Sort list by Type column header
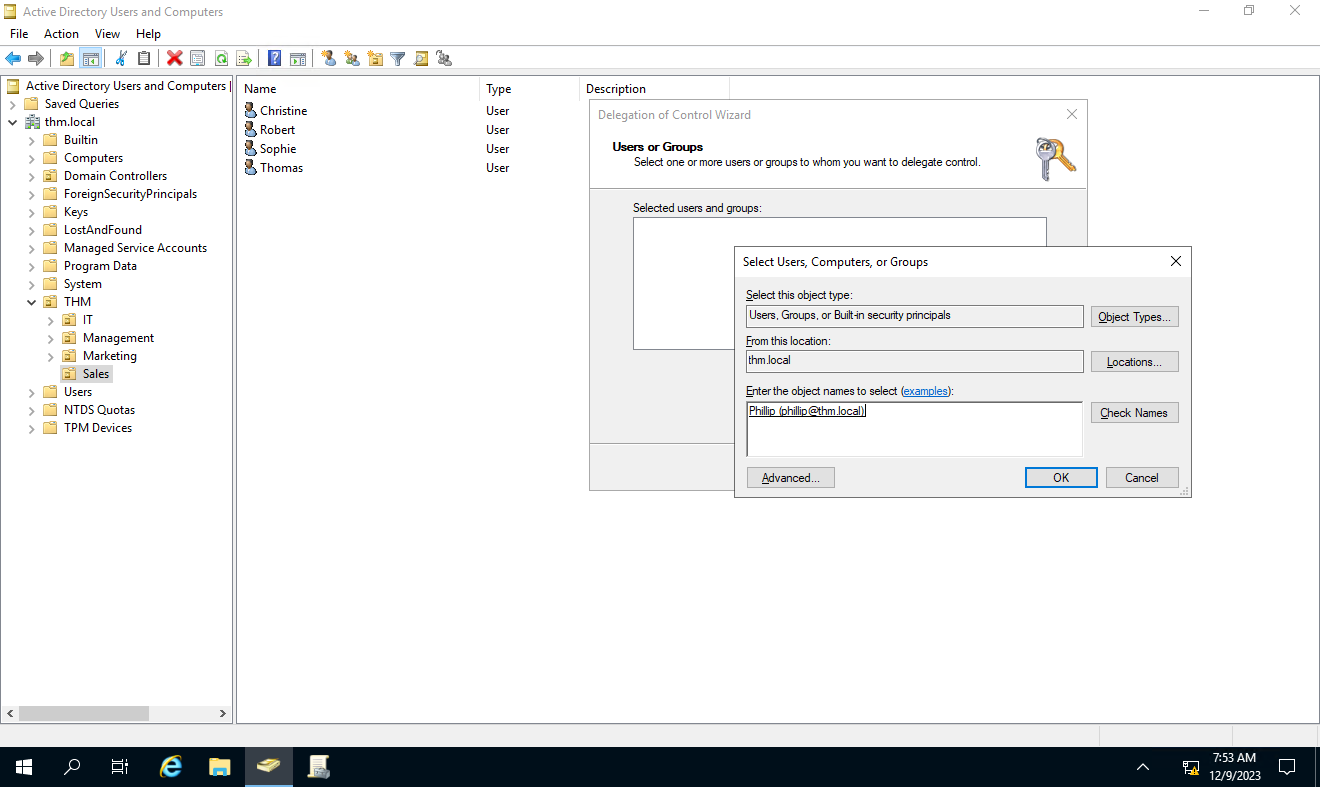 point(529,89)
